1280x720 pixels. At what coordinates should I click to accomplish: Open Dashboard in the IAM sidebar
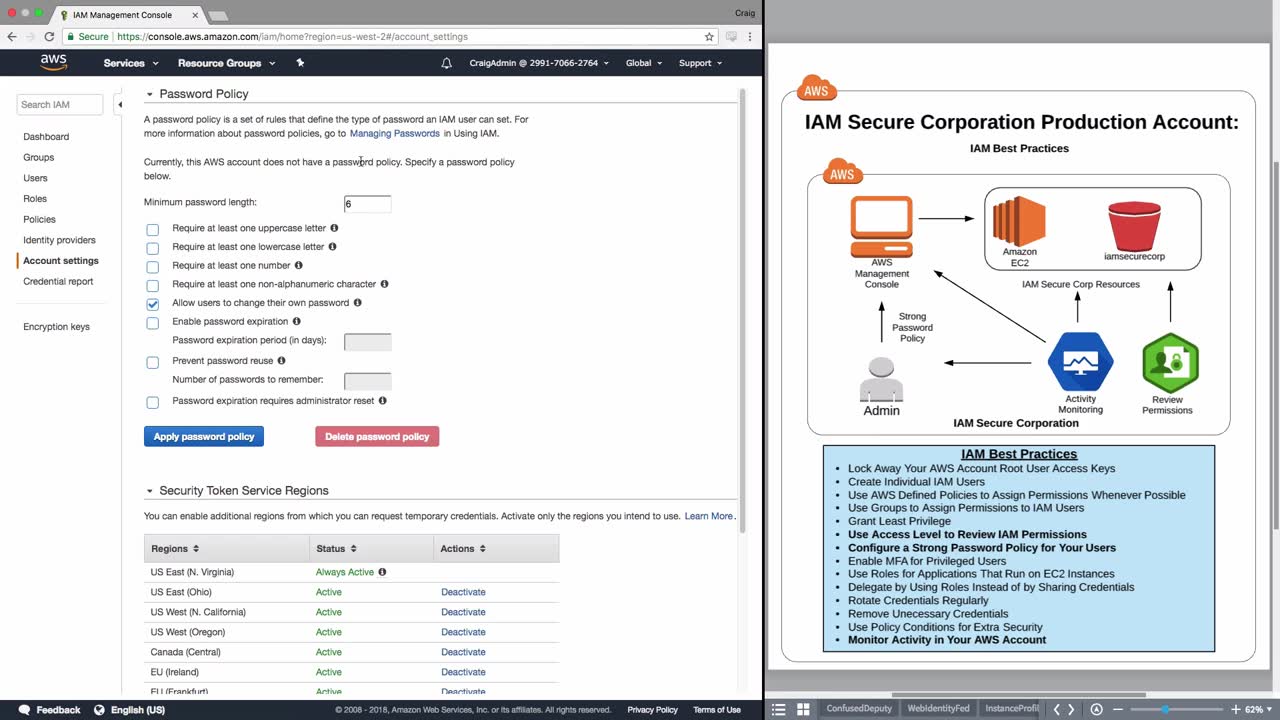[x=46, y=136]
